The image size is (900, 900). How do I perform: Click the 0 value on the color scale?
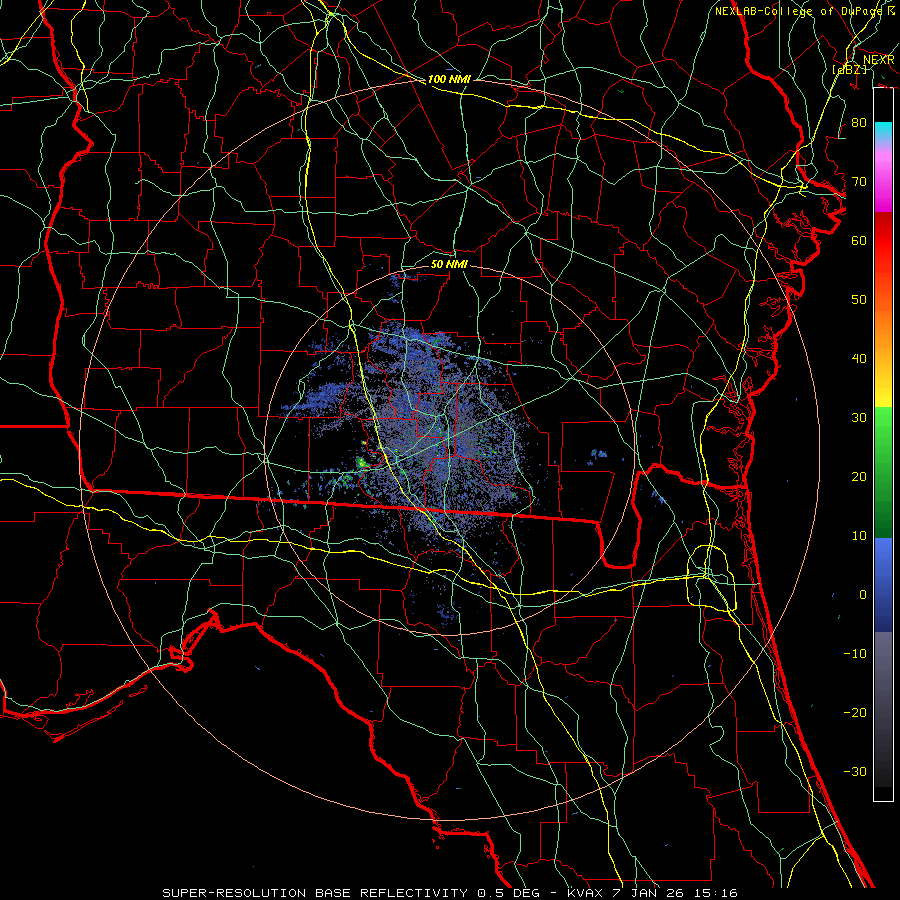863,595
